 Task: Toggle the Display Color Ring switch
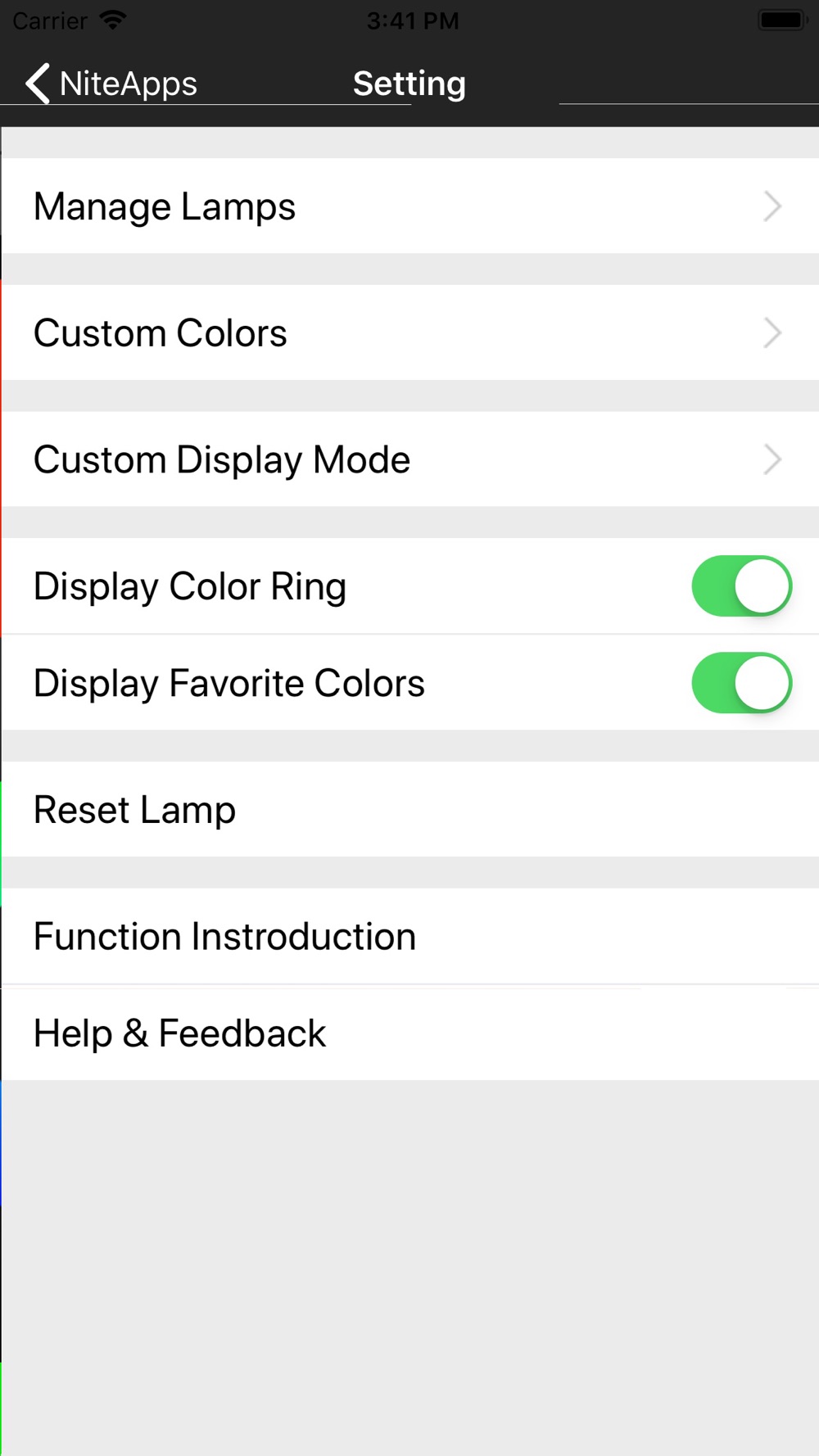(741, 586)
